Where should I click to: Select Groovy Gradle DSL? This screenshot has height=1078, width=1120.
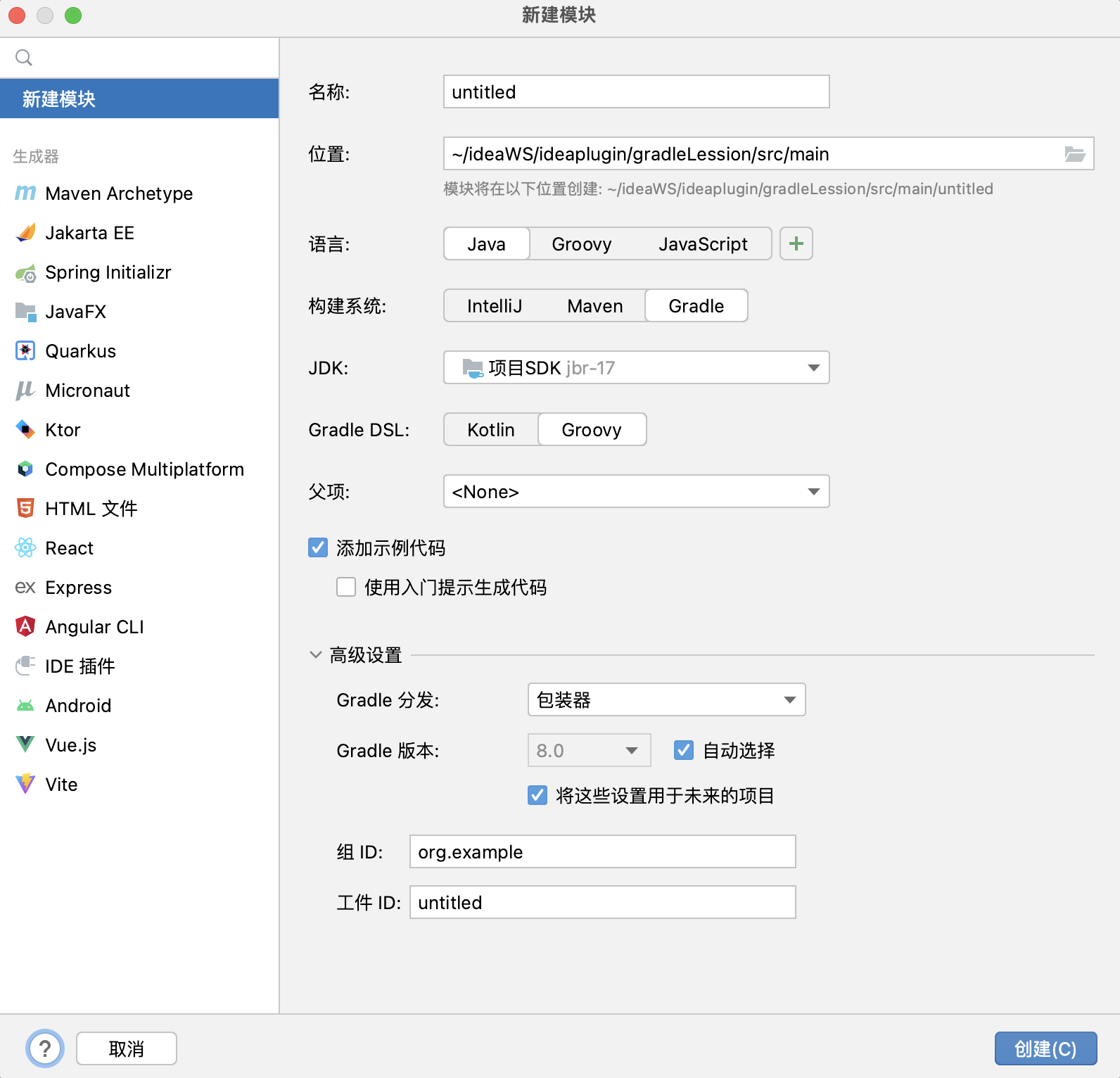[x=592, y=429]
